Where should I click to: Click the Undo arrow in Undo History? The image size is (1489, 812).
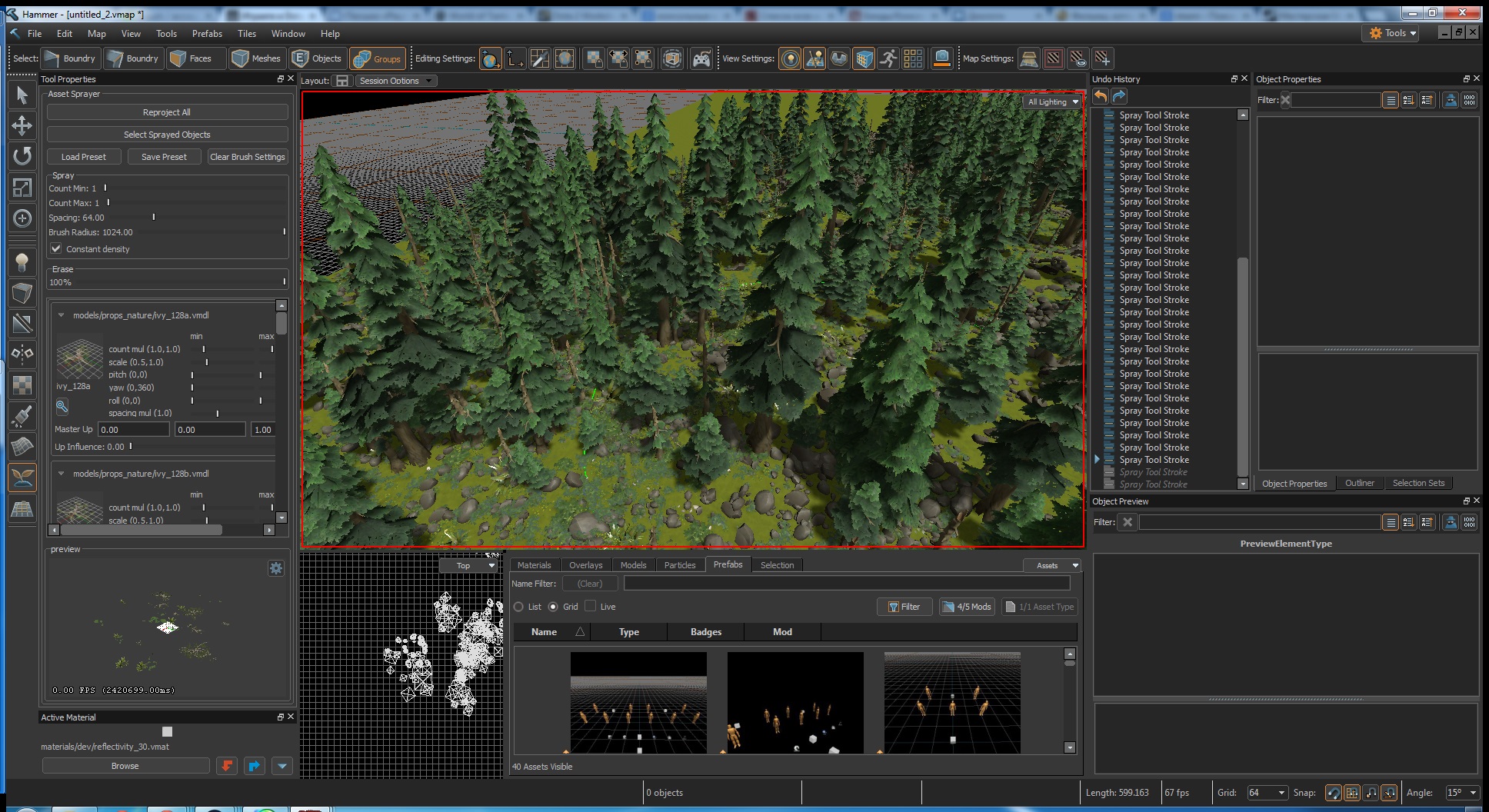tap(1101, 96)
